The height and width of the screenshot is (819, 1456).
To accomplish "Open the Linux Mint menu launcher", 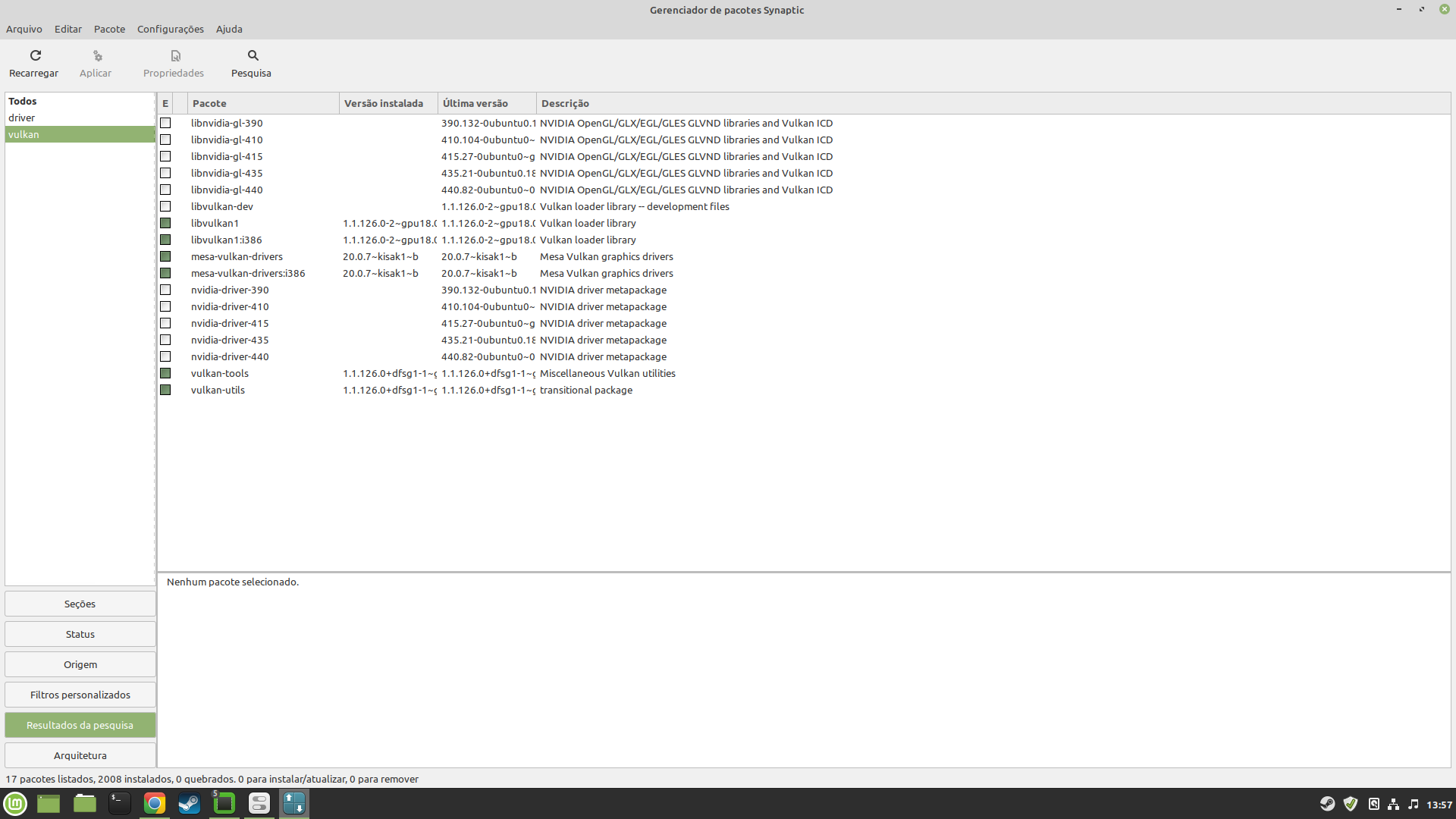I will pyautogui.click(x=15, y=803).
